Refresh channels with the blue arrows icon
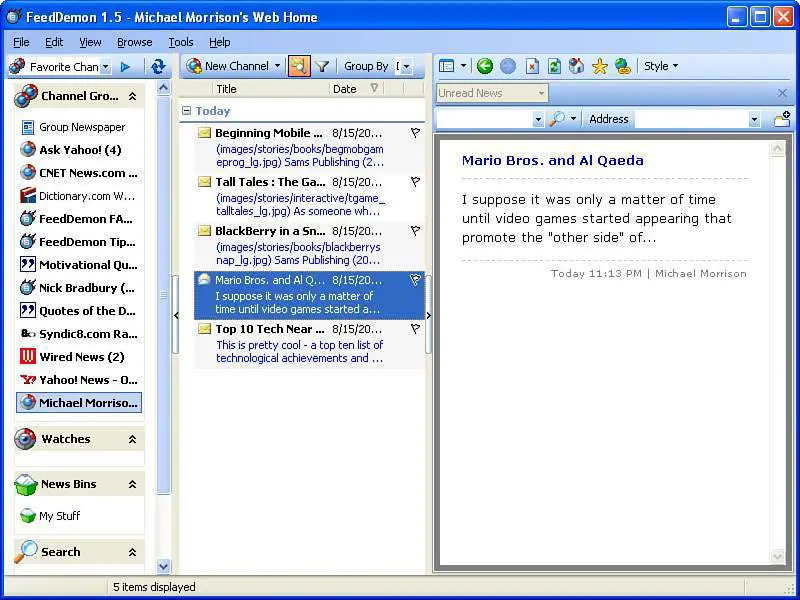The width and height of the screenshot is (800, 600). click(158, 66)
